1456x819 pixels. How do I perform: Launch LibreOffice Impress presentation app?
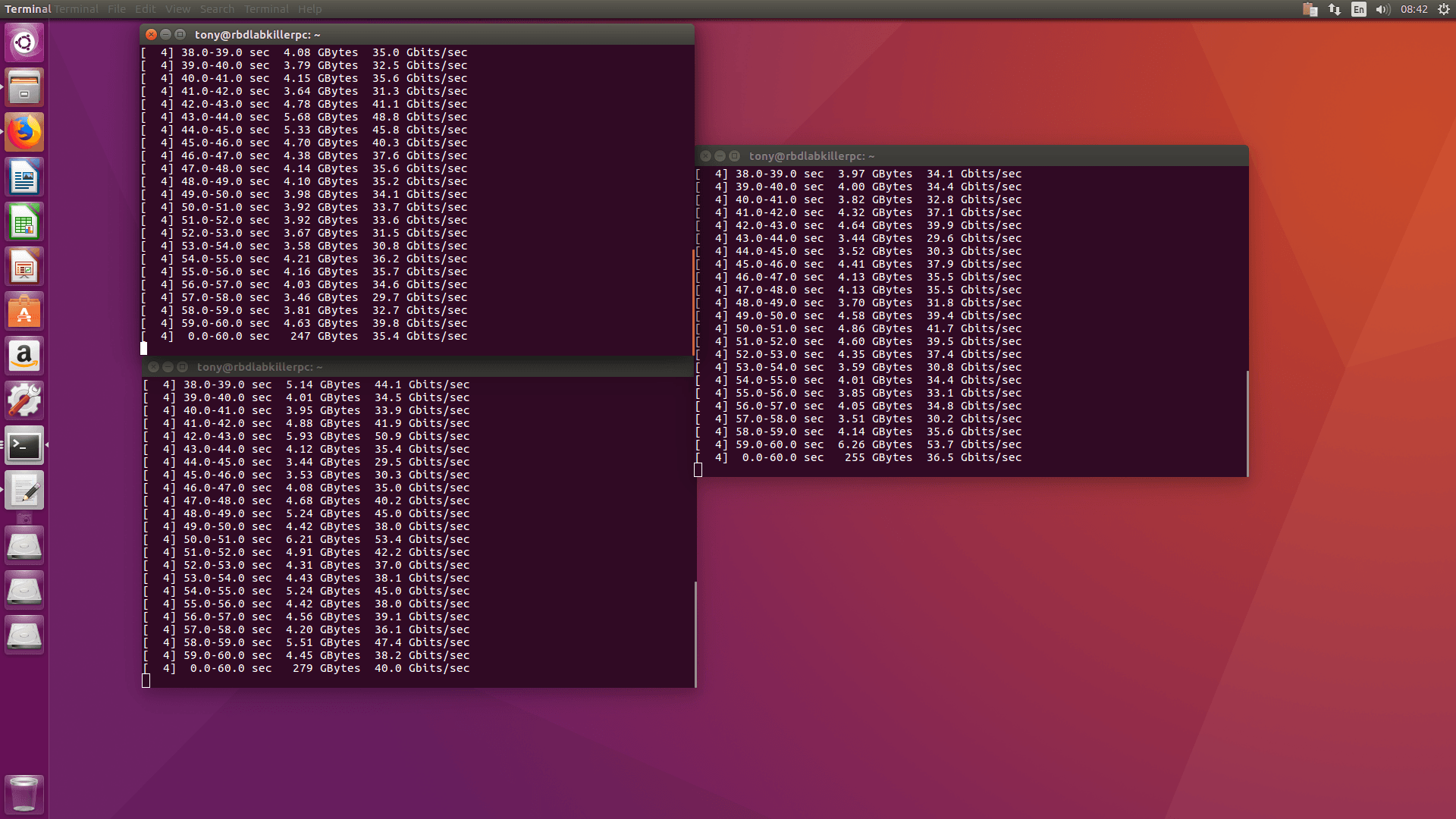(x=24, y=267)
